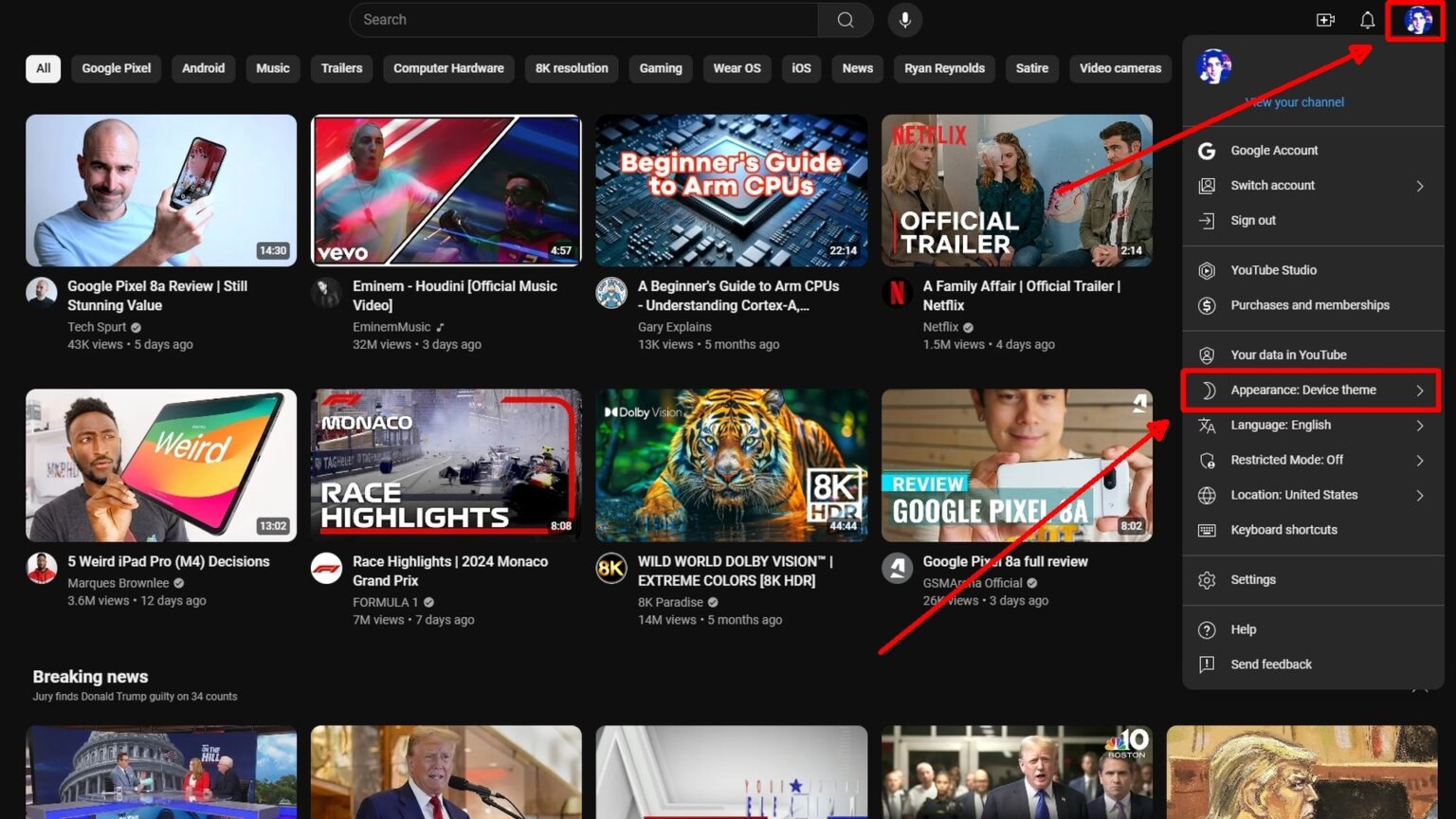
Task: Sign out of your account
Action: 1252,220
